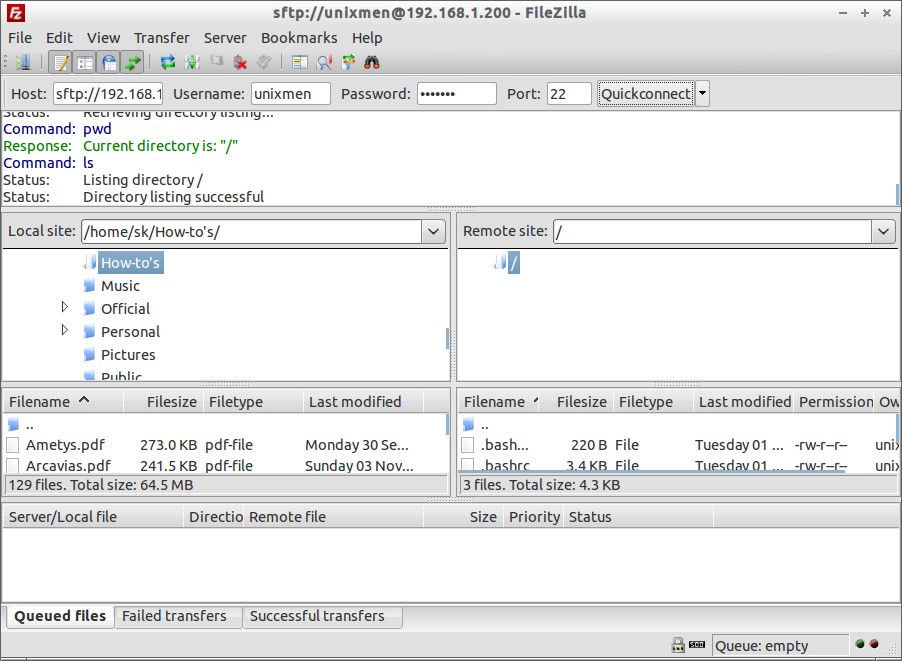Open directory listing filters dialog icon
The width and height of the screenshot is (902, 661).
(x=300, y=62)
